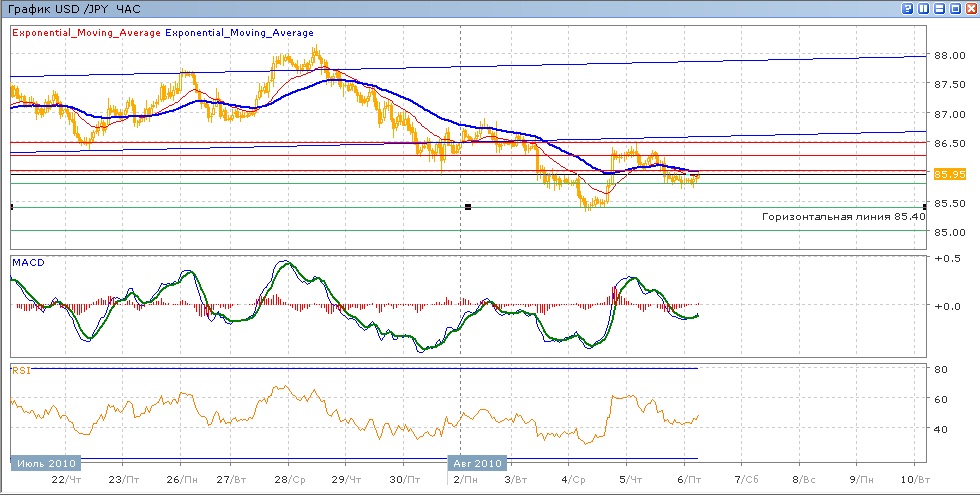Click the 'Июль 2010' month marker
Image resolution: width=980 pixels, height=495 pixels.
click(x=45, y=464)
